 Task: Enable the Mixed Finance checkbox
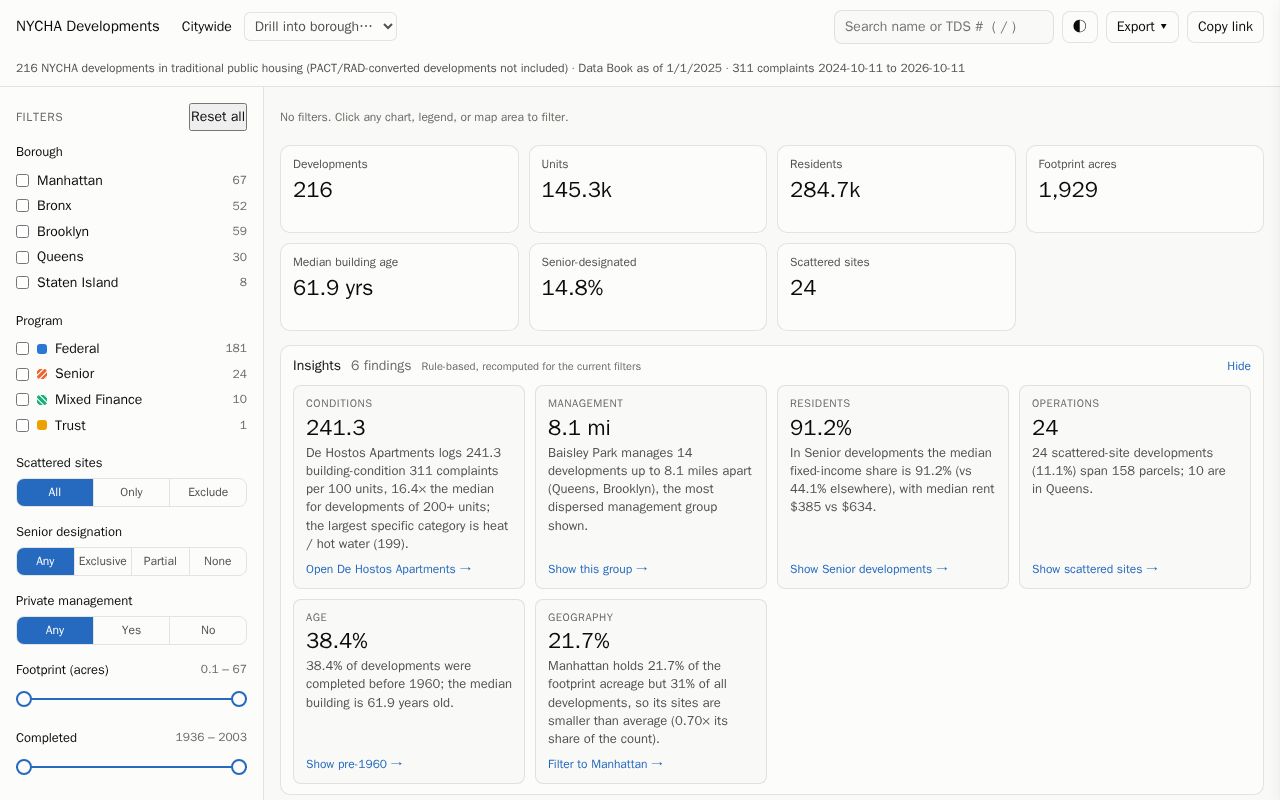(x=22, y=400)
